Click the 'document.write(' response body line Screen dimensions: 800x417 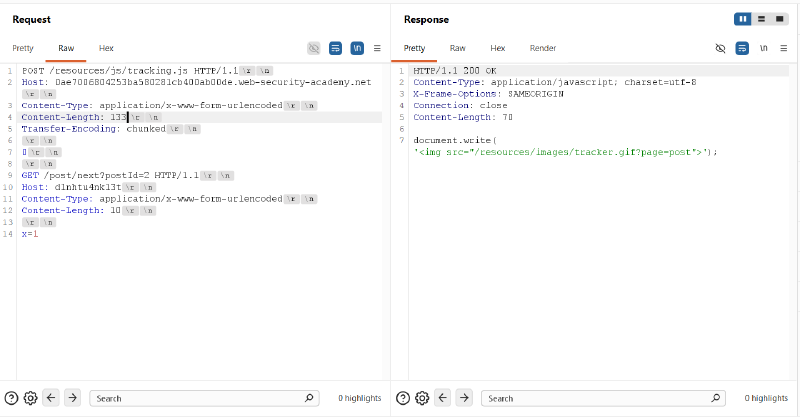[x=455, y=140]
